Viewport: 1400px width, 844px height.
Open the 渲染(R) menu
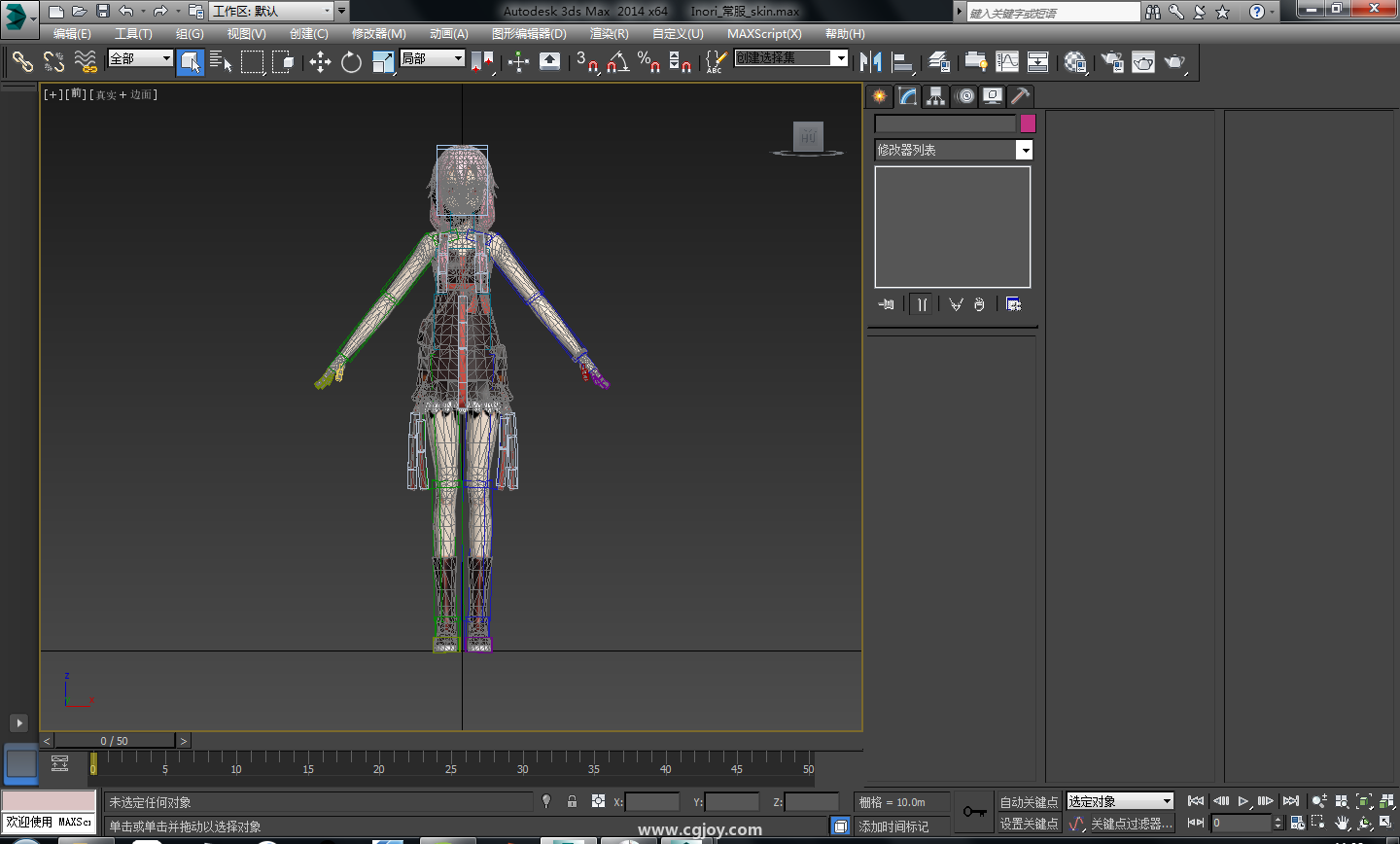tap(609, 34)
